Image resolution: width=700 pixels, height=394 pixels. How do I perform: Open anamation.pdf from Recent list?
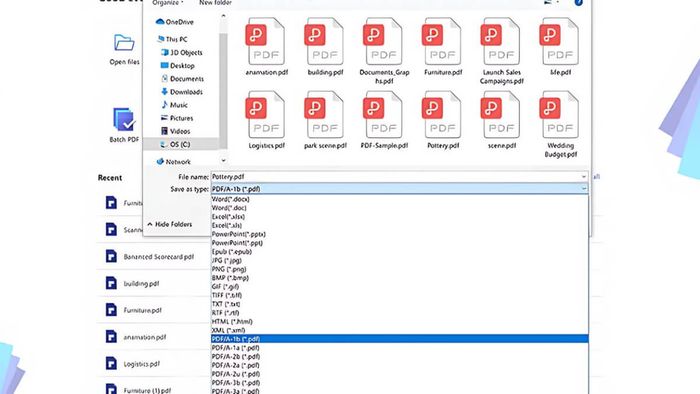pyautogui.click(x=145, y=337)
